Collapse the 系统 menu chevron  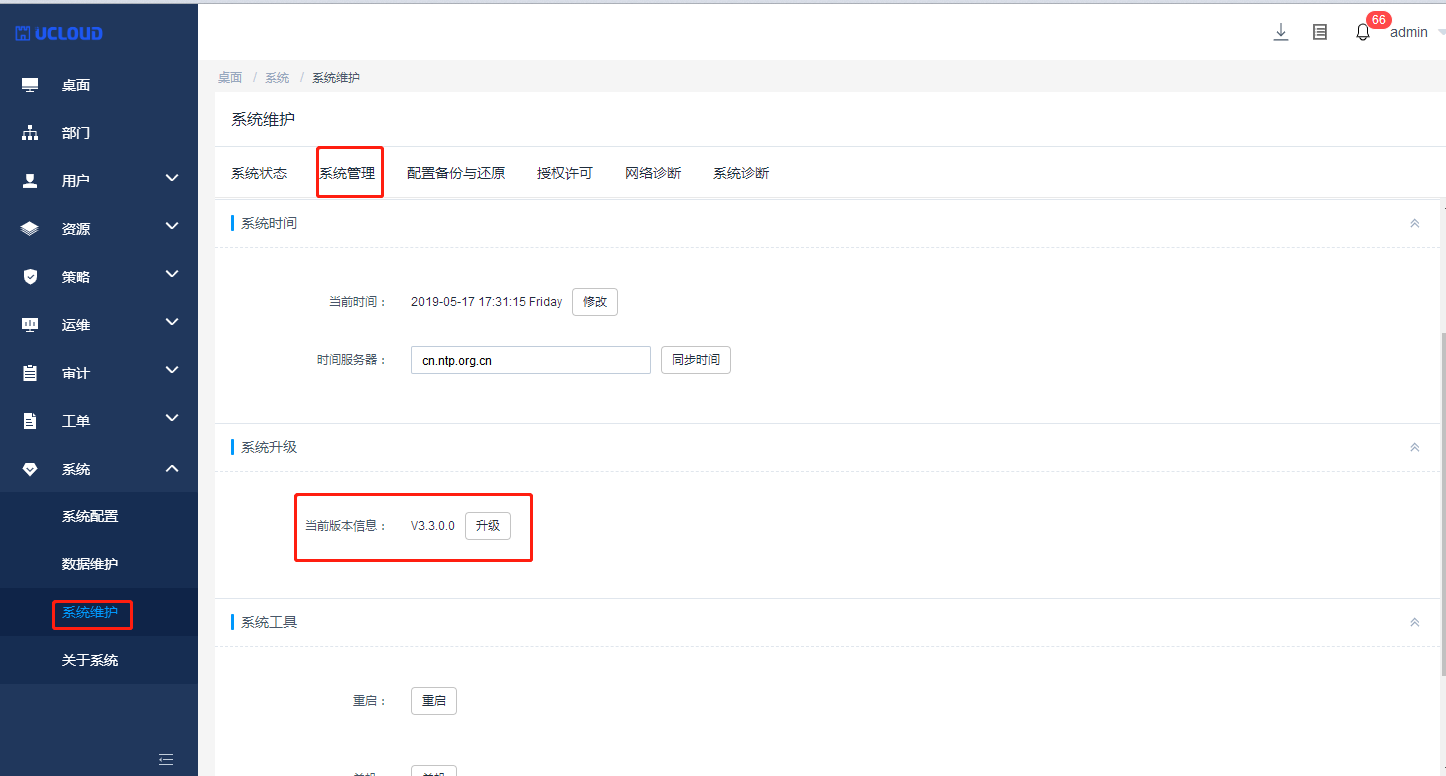172,468
